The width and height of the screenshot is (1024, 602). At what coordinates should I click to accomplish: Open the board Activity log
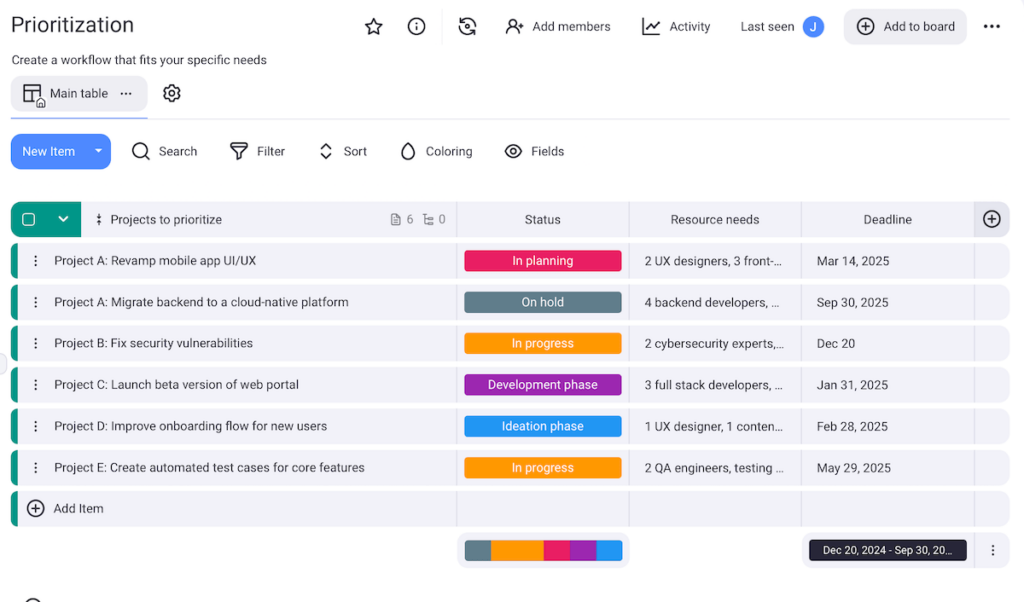[676, 26]
